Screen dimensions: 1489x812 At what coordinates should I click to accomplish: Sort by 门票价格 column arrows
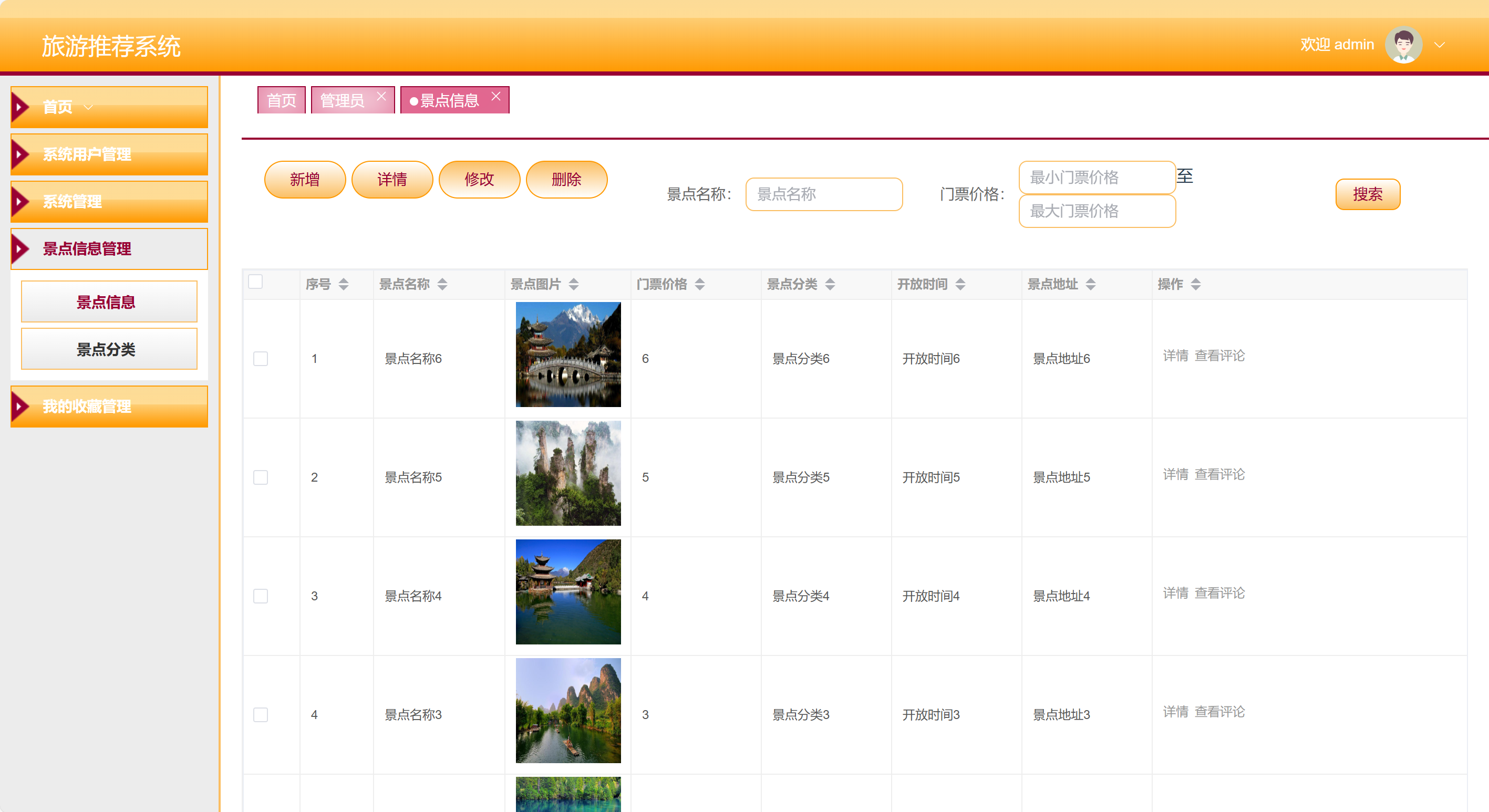tap(699, 284)
